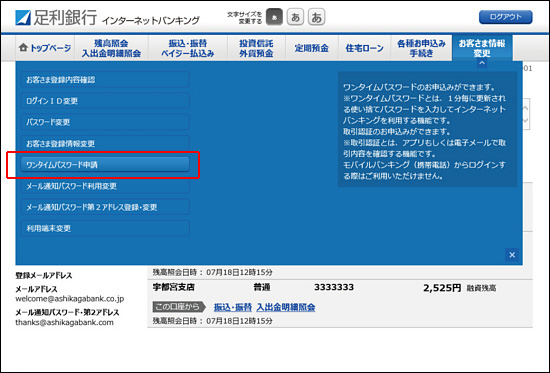Close the blue dropdown panel with X
Image resolution: width=550 pixels, height=373 pixels.
coord(512,255)
